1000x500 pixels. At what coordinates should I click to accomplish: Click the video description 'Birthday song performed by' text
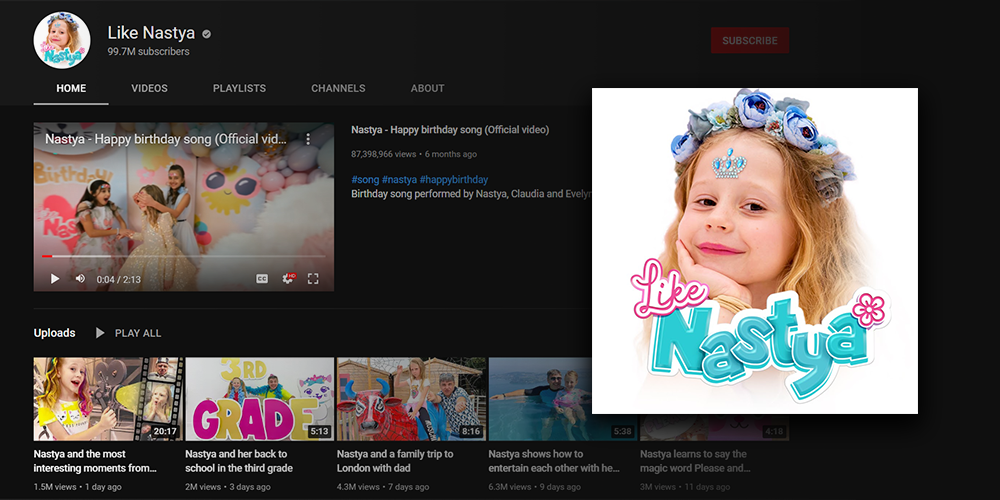tap(471, 194)
